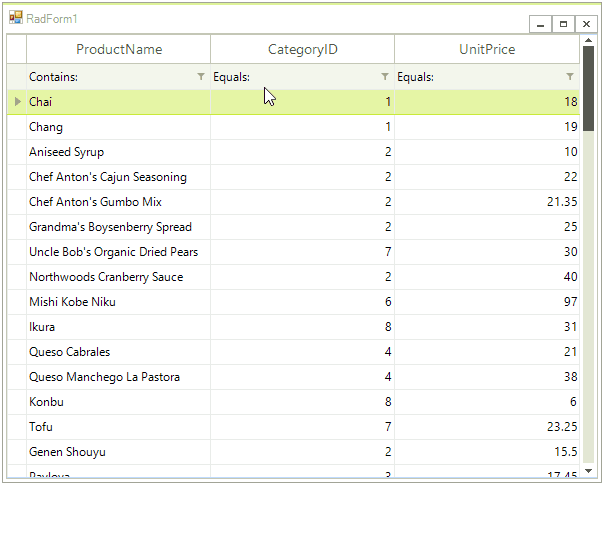This screenshot has height=548, width=603.
Task: Click UnitPrice 15.5 for Genen Shouyu
Action: [487, 452]
